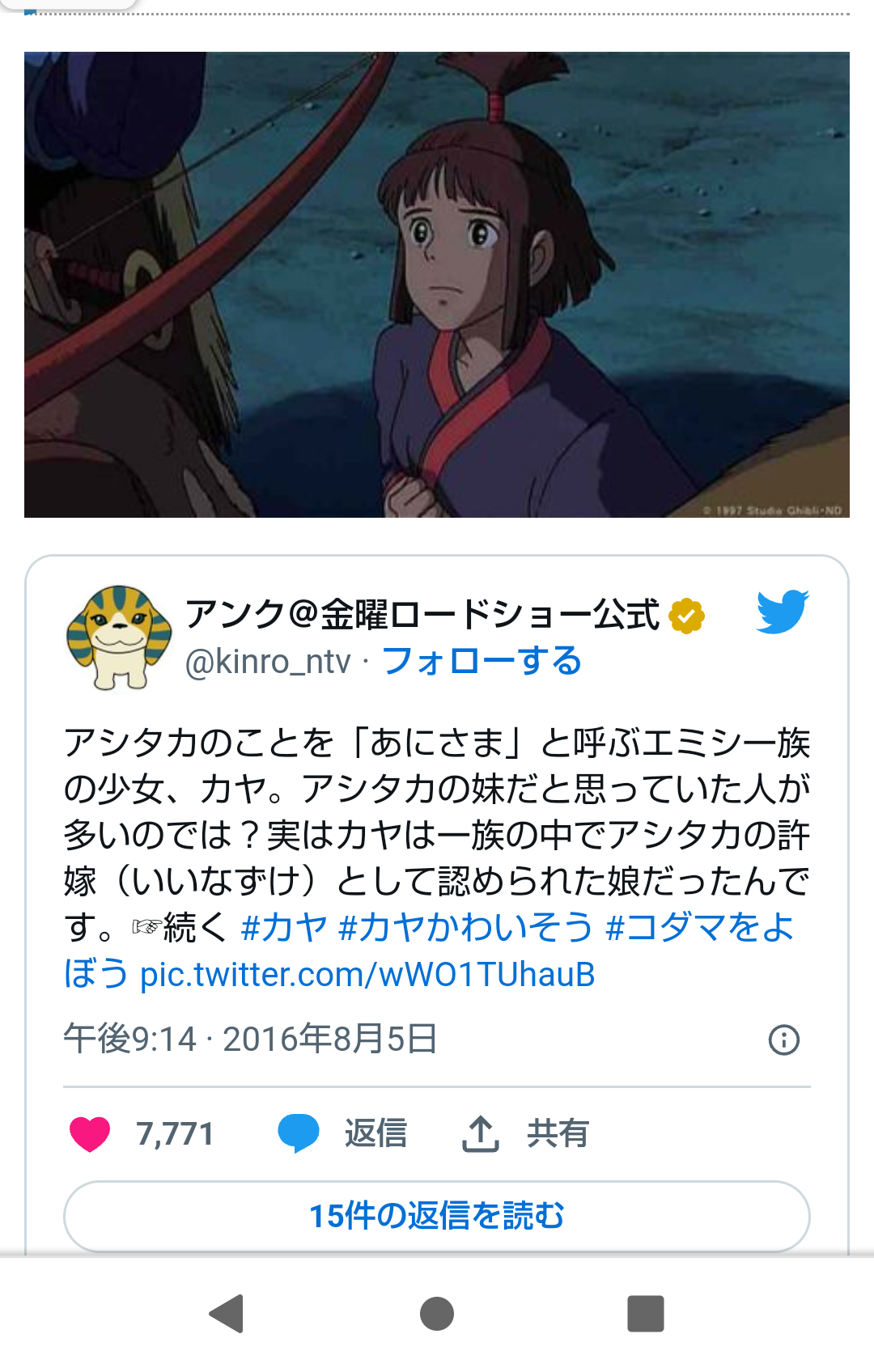Open the @kinro_ntv handle

[268, 662]
